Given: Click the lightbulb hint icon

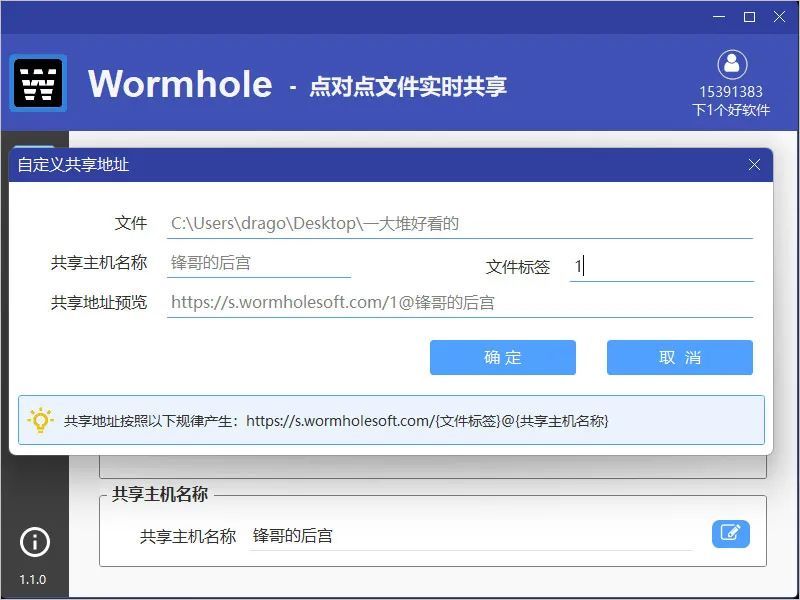Looking at the screenshot, I should pyautogui.click(x=40, y=420).
